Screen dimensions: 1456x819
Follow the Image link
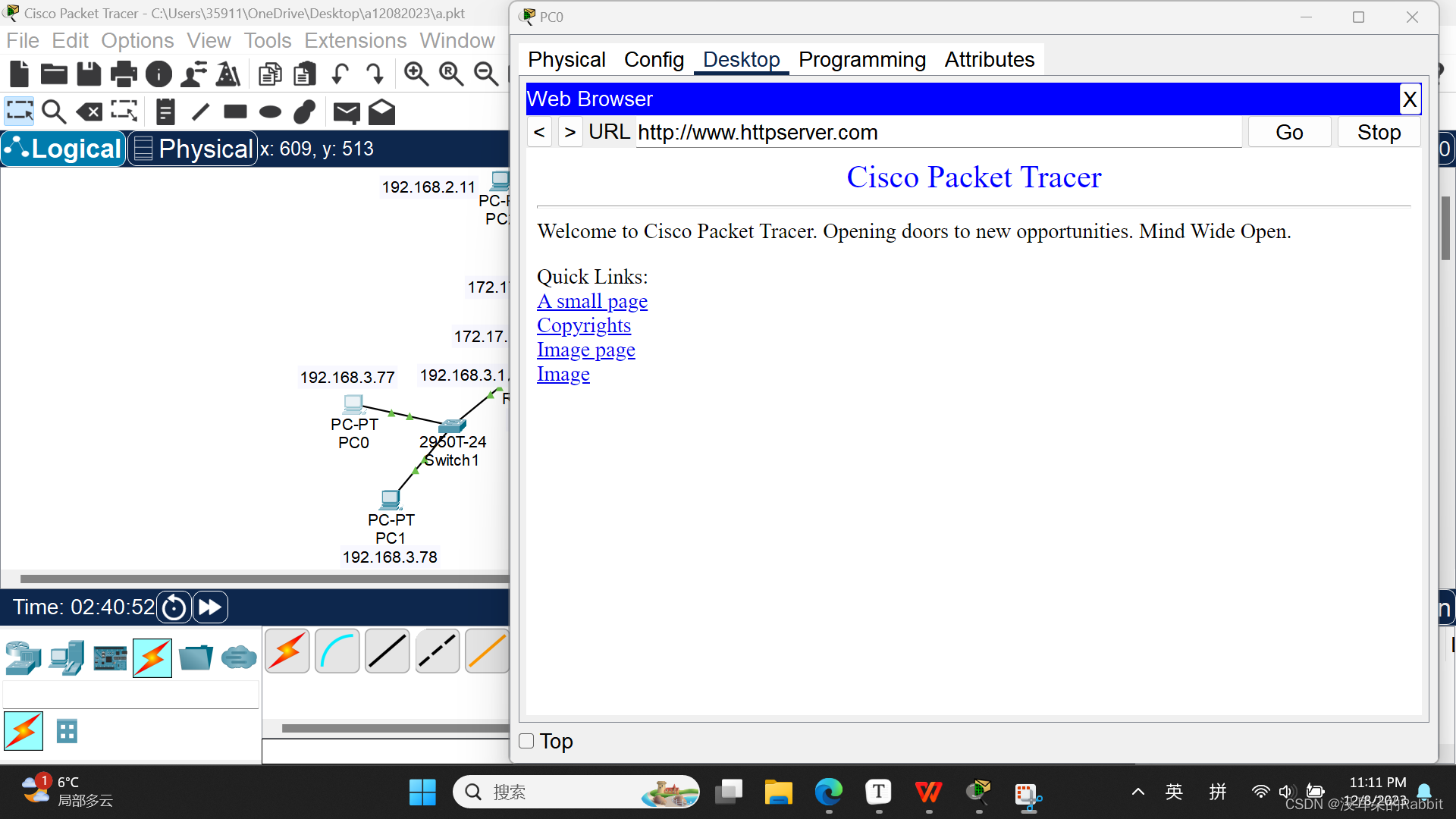[563, 374]
